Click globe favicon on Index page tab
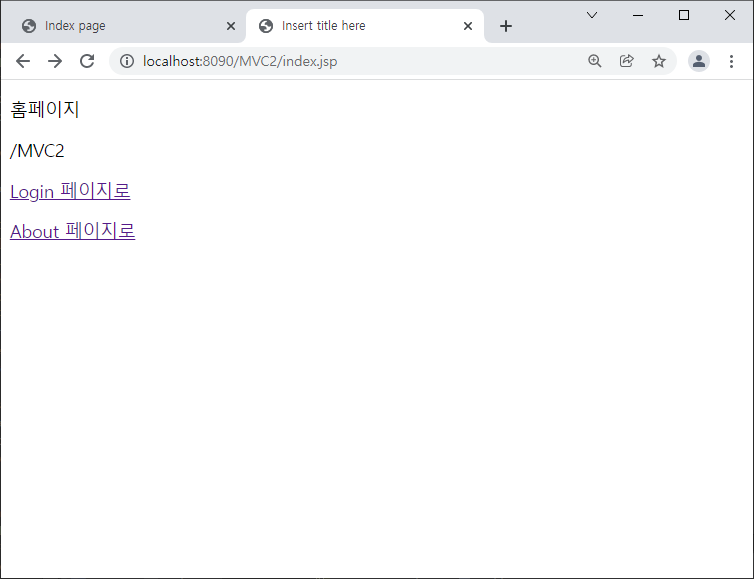 (29, 26)
